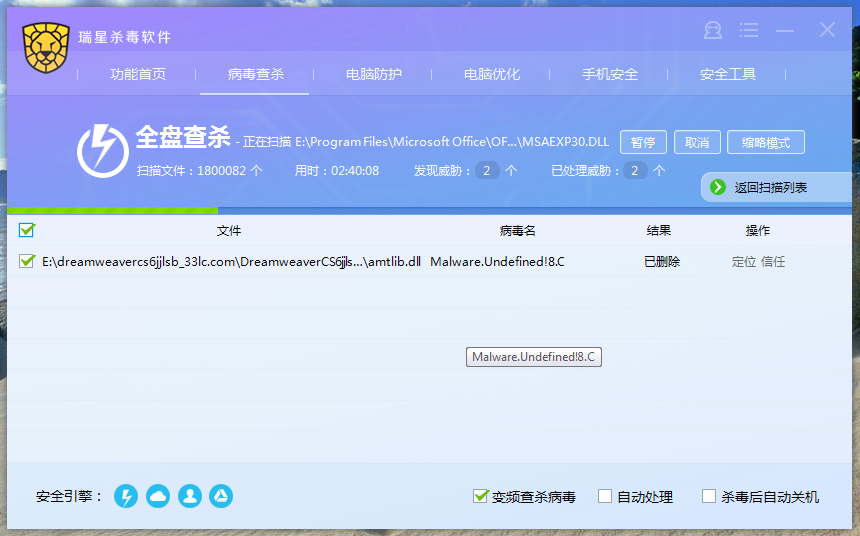Select the lightning security engine icon
This screenshot has width=860, height=536.
point(126,496)
